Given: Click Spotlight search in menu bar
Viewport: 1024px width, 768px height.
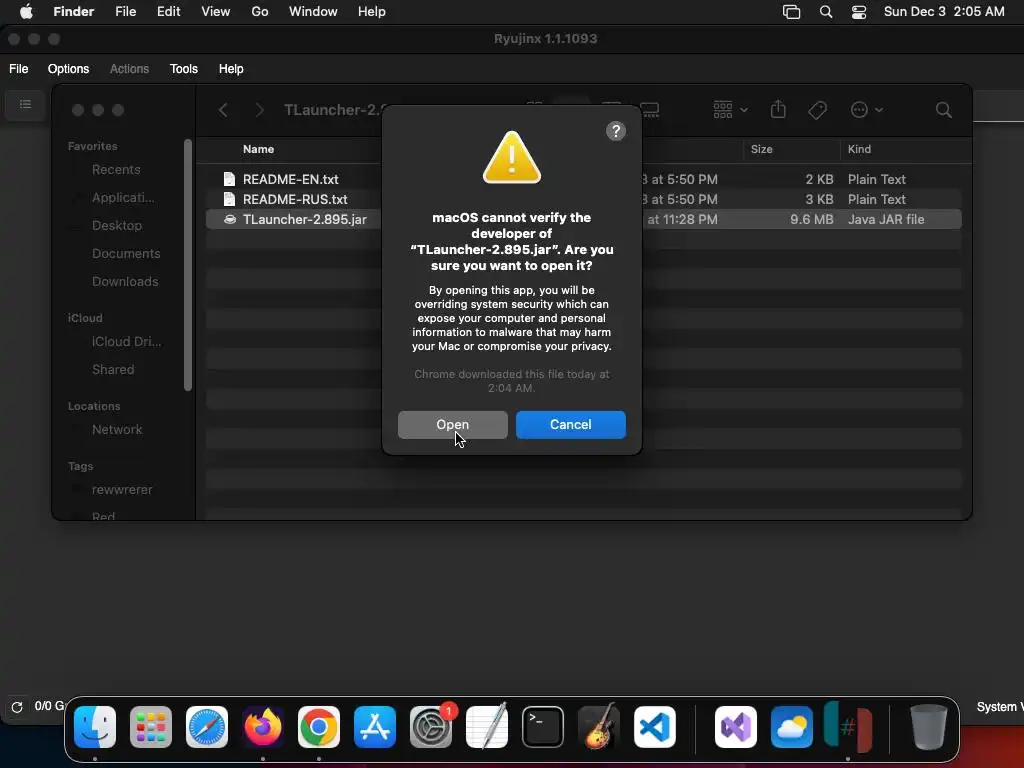Looking at the screenshot, I should point(825,12).
